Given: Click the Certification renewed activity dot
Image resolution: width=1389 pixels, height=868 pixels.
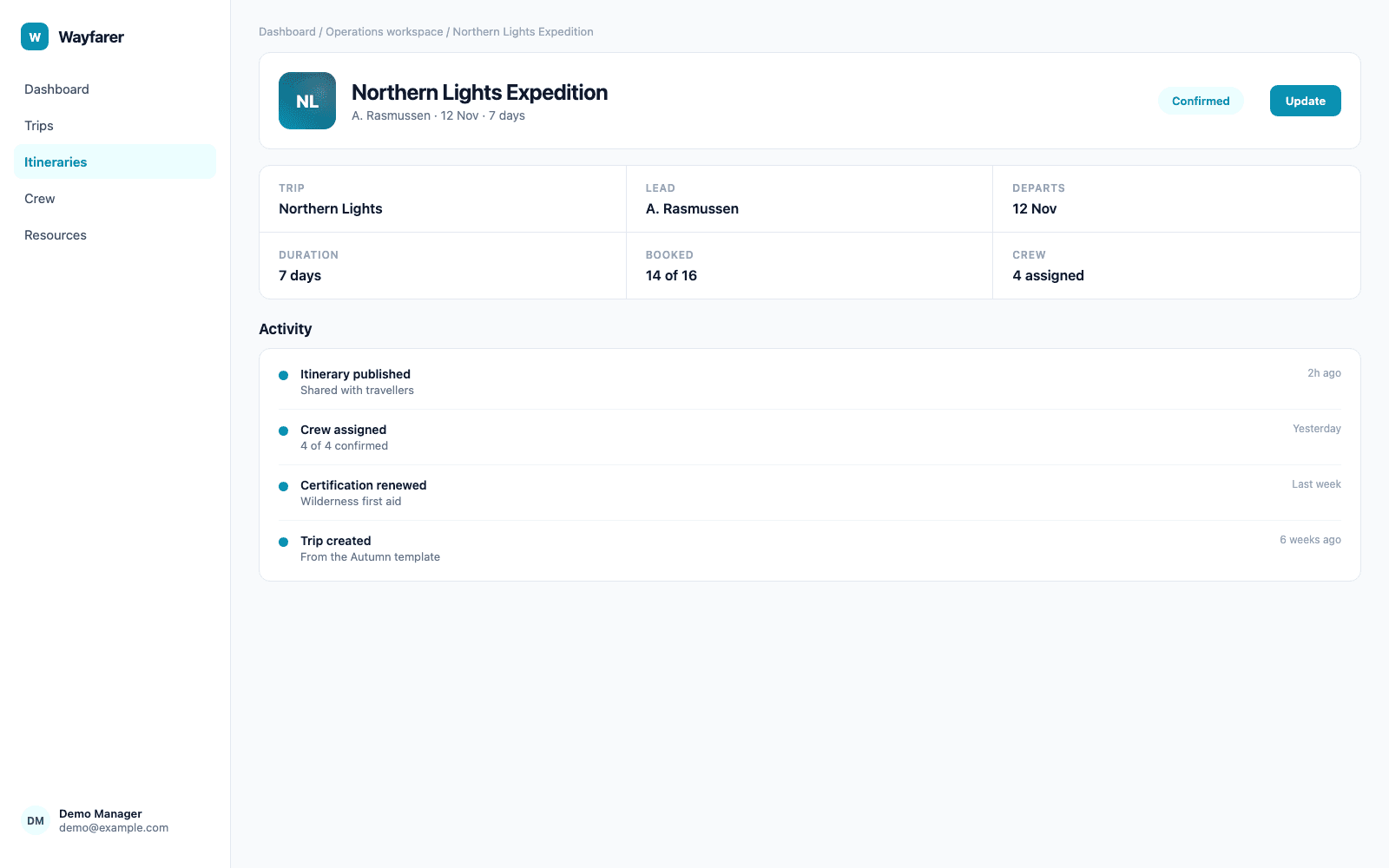Looking at the screenshot, I should coord(283,486).
